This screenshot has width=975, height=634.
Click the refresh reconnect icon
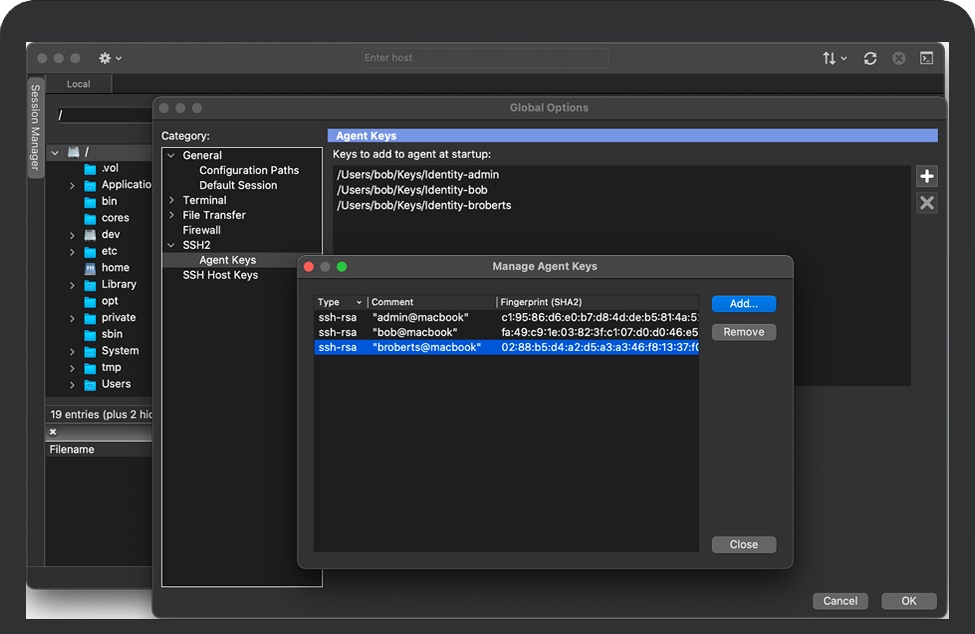(x=870, y=58)
